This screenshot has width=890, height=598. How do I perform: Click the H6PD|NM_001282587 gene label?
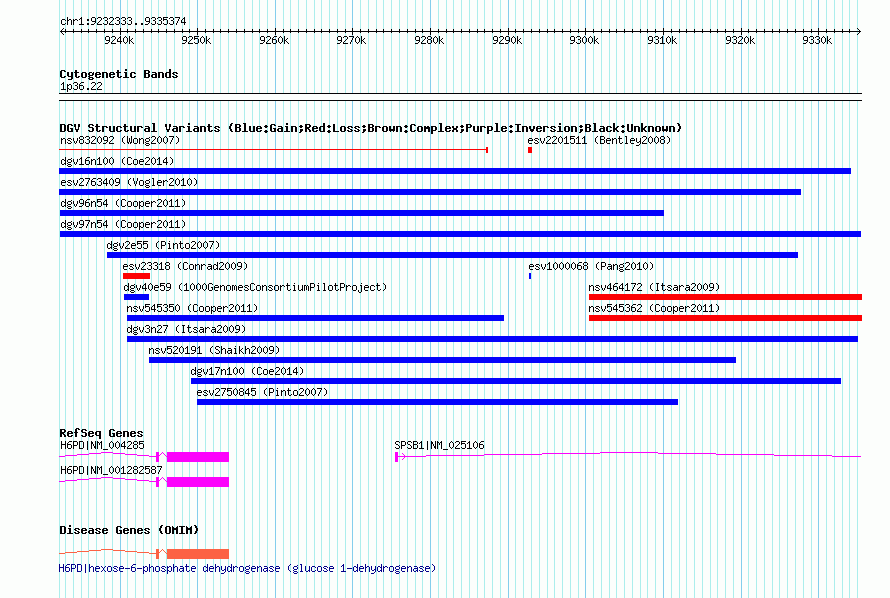(111, 470)
